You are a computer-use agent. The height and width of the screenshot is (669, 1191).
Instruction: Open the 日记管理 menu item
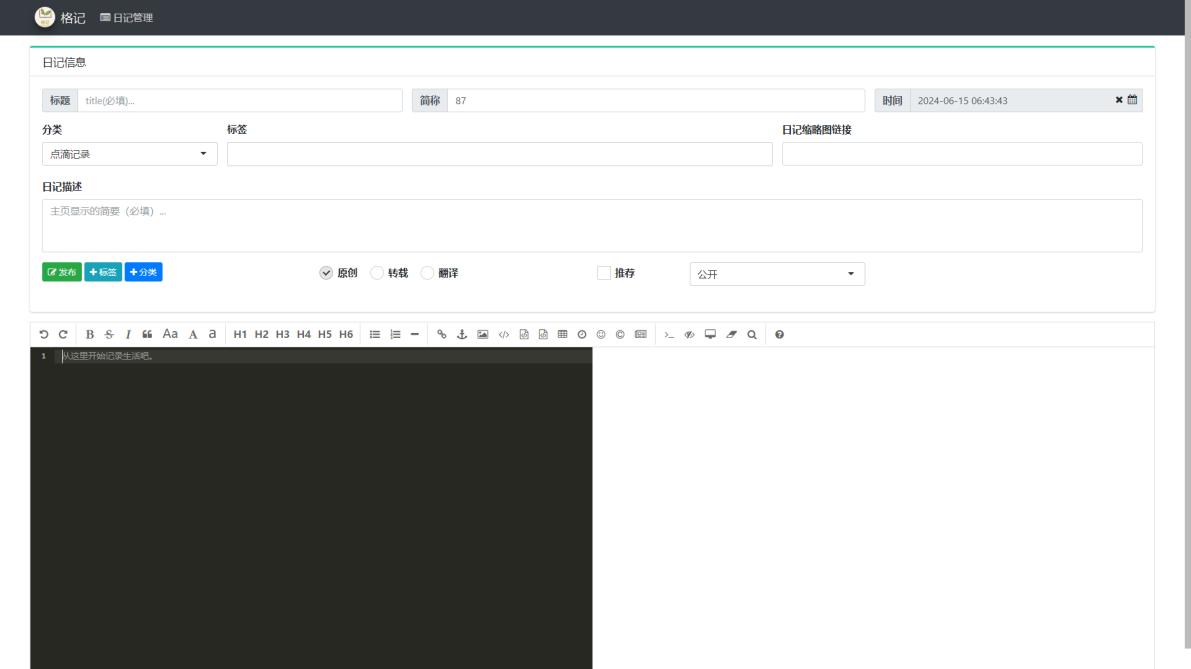(x=126, y=17)
